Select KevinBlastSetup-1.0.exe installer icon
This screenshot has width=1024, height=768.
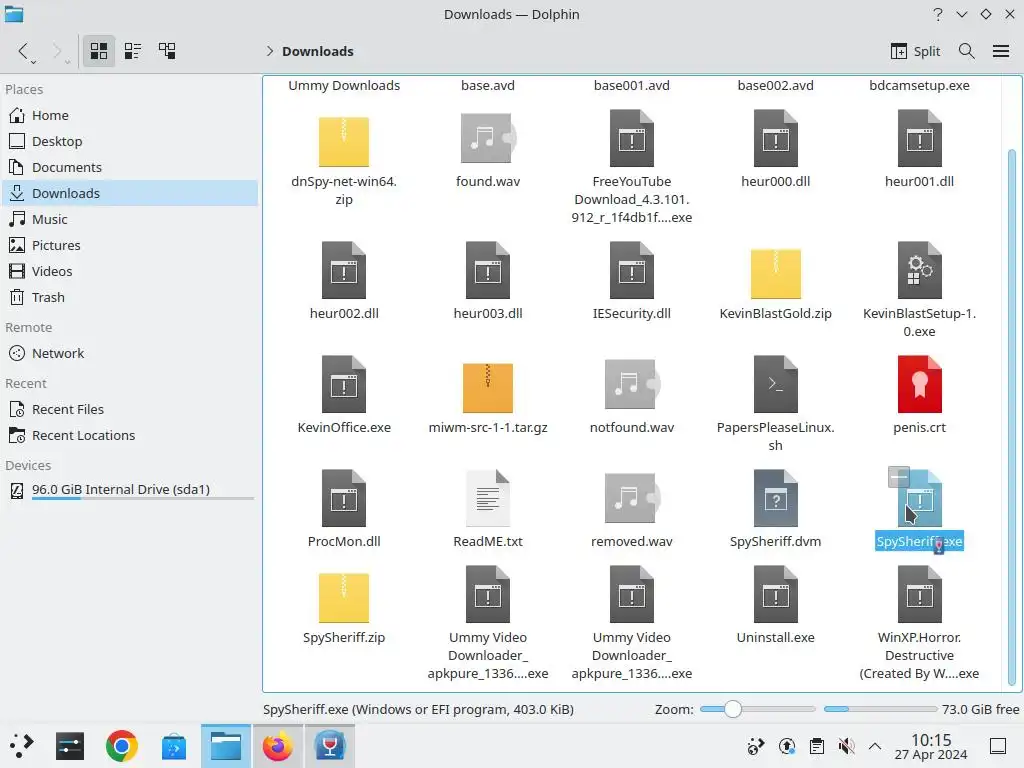pyautogui.click(x=920, y=270)
